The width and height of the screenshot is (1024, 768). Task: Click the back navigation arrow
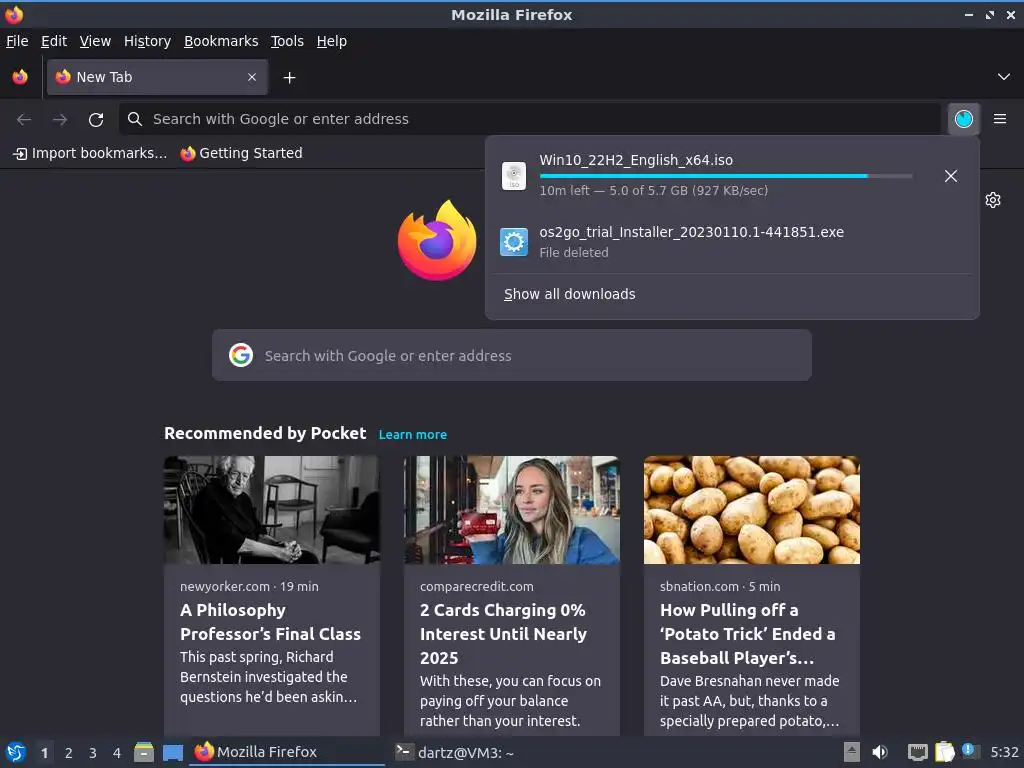[24, 119]
